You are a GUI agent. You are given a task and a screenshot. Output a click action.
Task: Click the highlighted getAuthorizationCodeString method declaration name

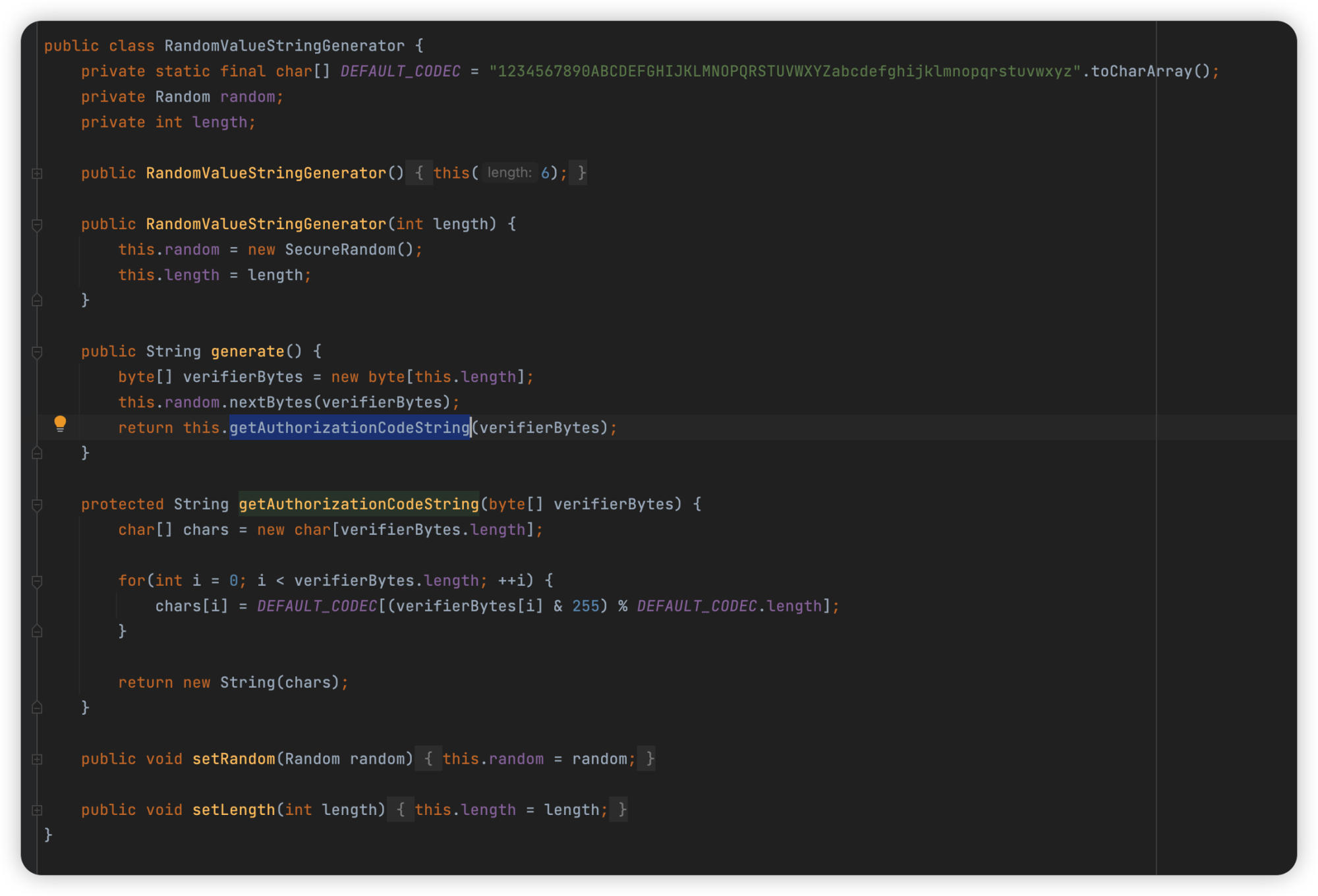(358, 504)
